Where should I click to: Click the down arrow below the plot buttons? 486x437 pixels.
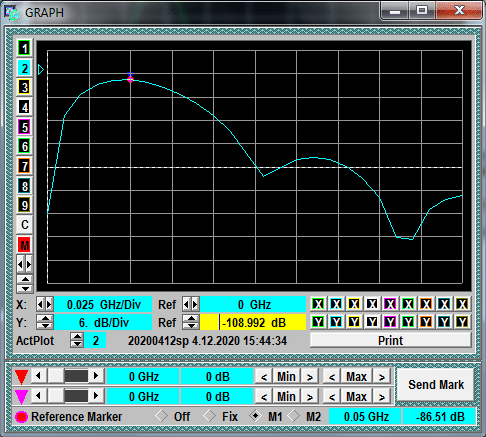pyautogui.click(x=24, y=289)
